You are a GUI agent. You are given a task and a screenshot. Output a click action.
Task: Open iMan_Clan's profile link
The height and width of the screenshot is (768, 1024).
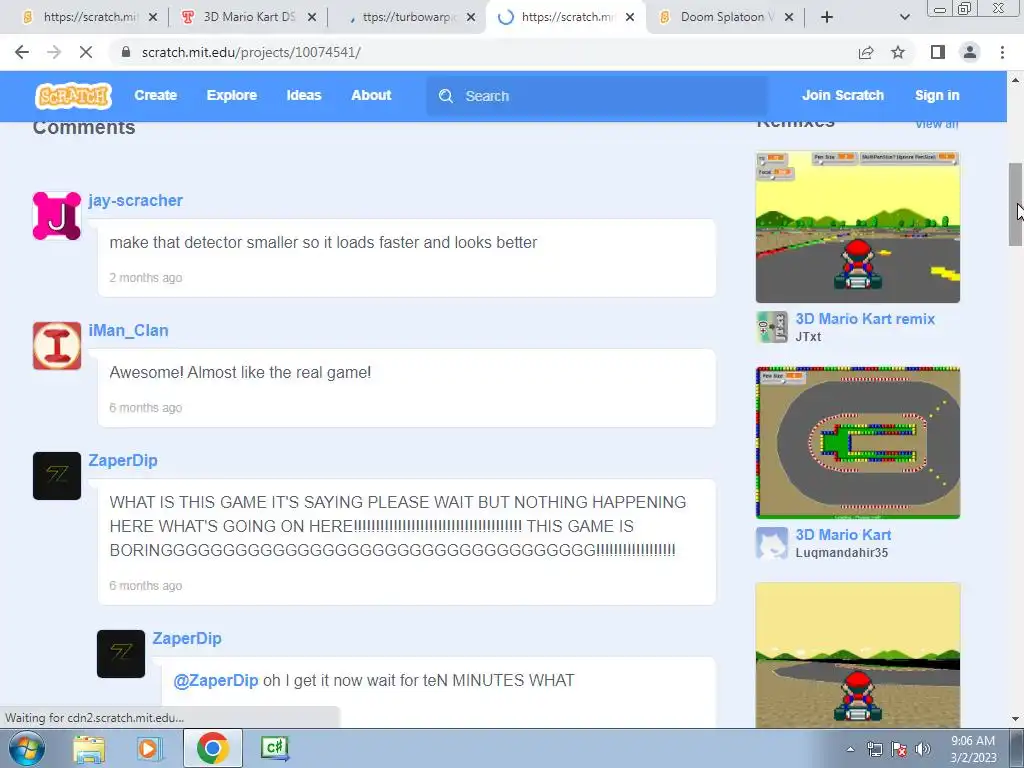coord(128,330)
